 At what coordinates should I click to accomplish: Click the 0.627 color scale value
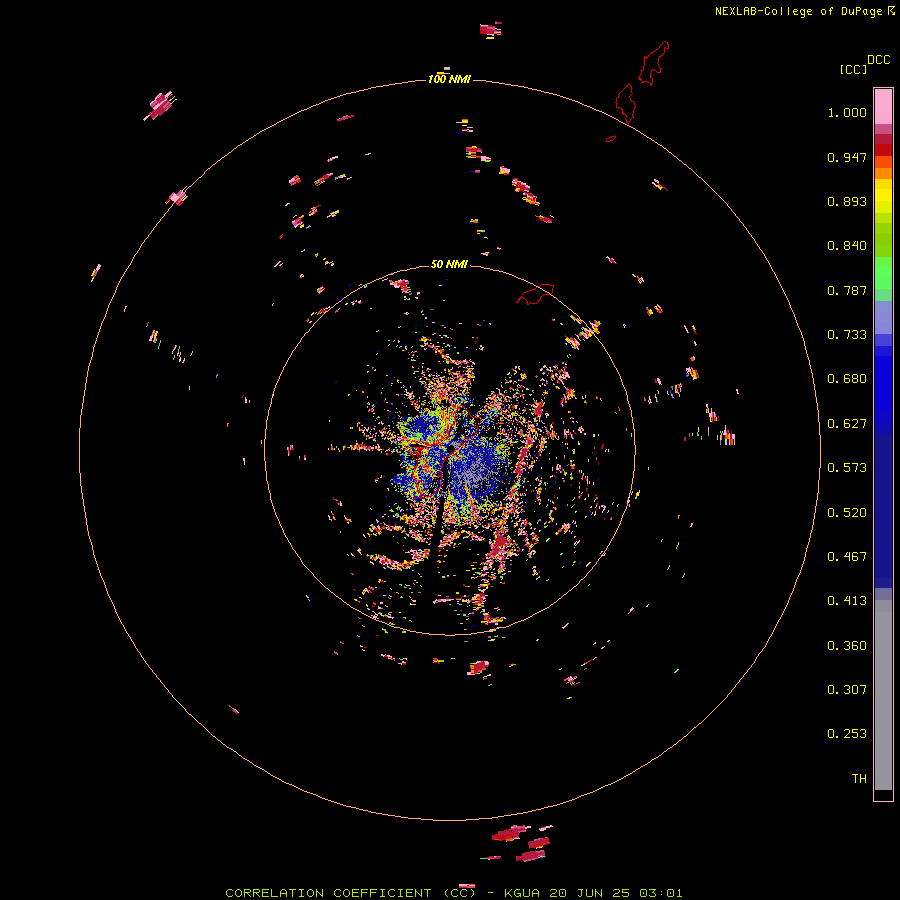847,424
